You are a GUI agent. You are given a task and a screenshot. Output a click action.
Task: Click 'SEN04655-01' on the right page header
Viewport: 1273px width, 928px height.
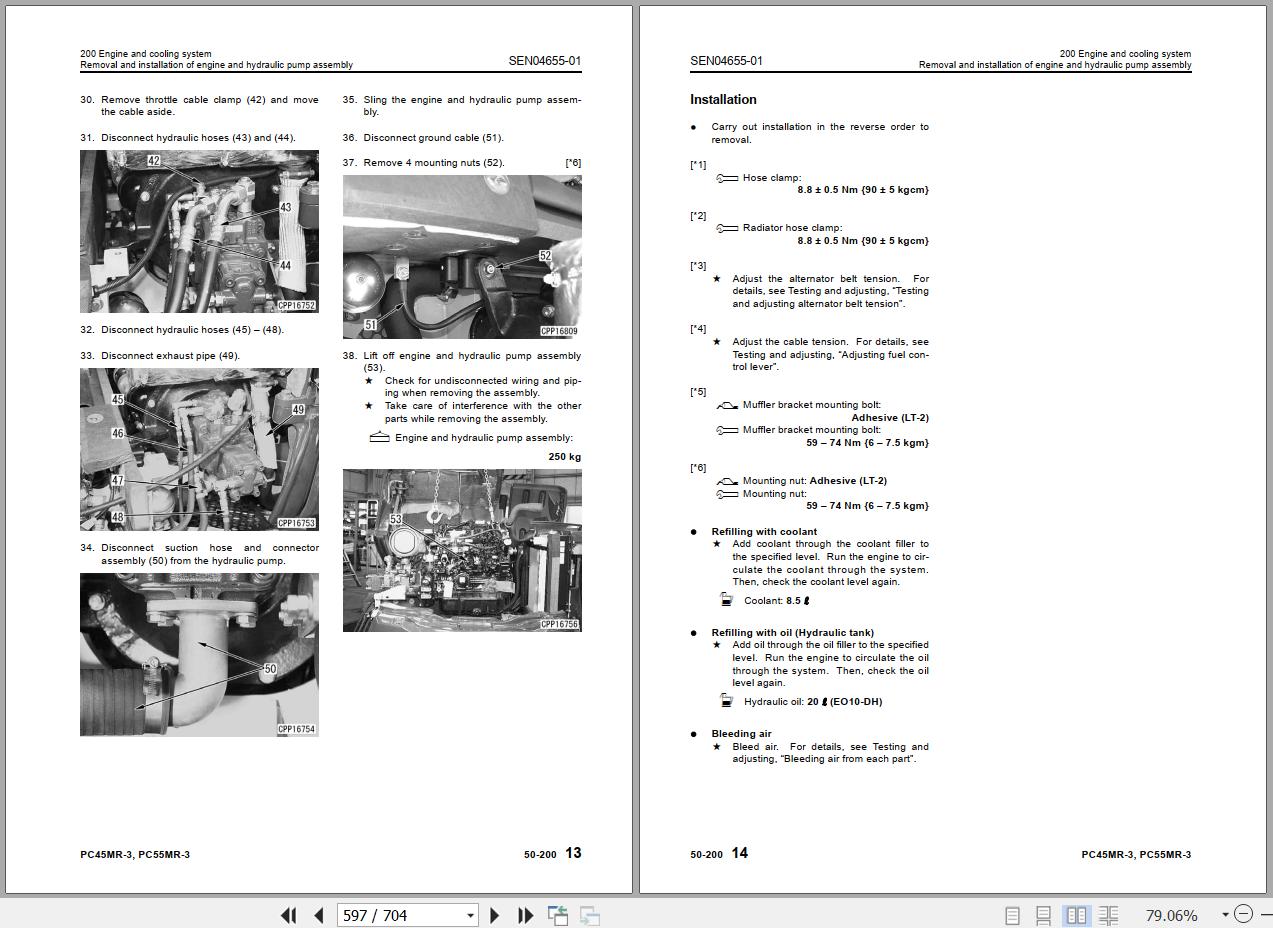(726, 61)
